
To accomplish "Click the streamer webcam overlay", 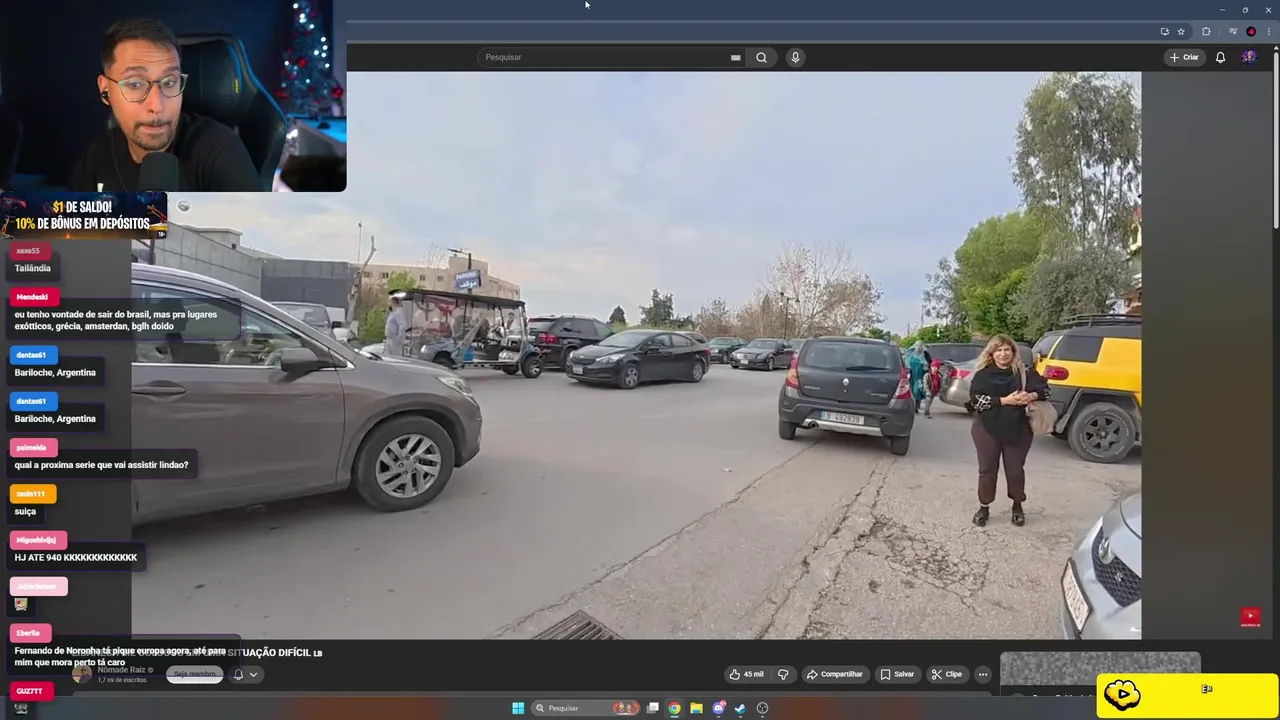I will [173, 96].
